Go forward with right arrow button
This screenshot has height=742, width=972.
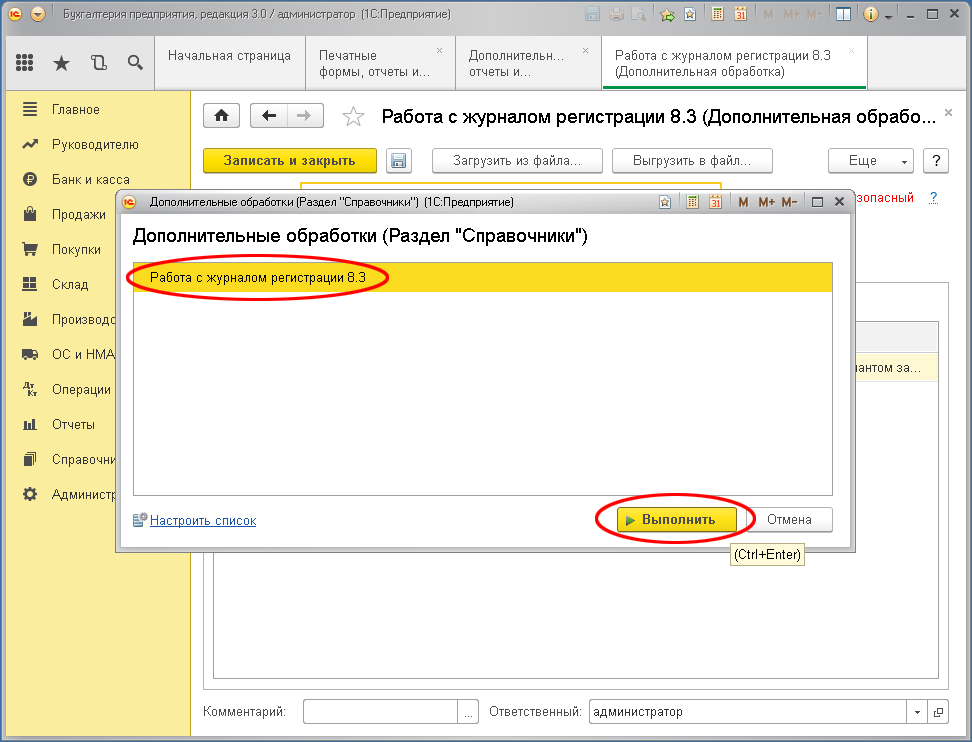tap(304, 116)
